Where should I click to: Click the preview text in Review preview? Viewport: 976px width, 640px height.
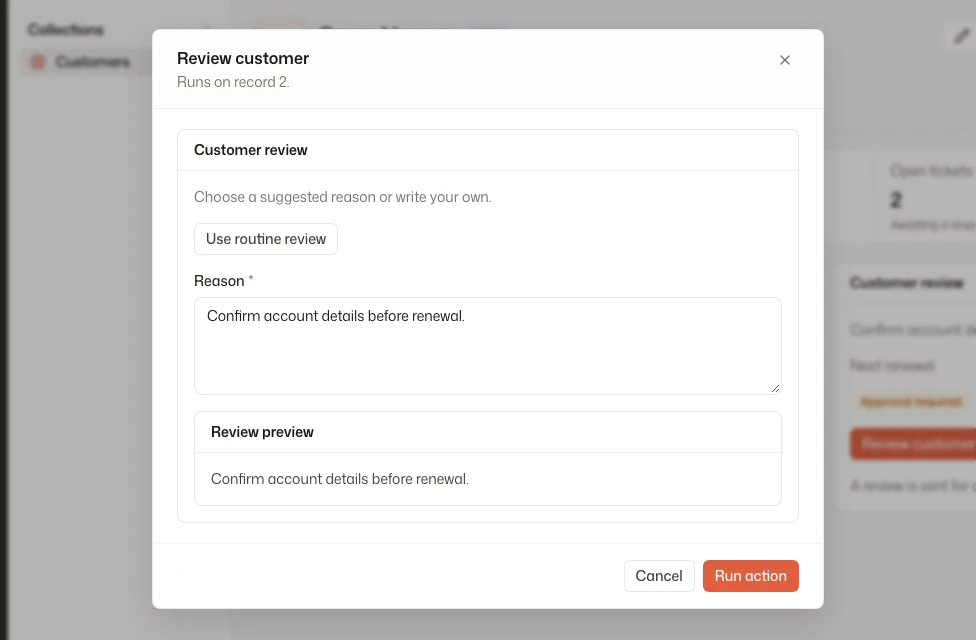pyautogui.click(x=340, y=479)
